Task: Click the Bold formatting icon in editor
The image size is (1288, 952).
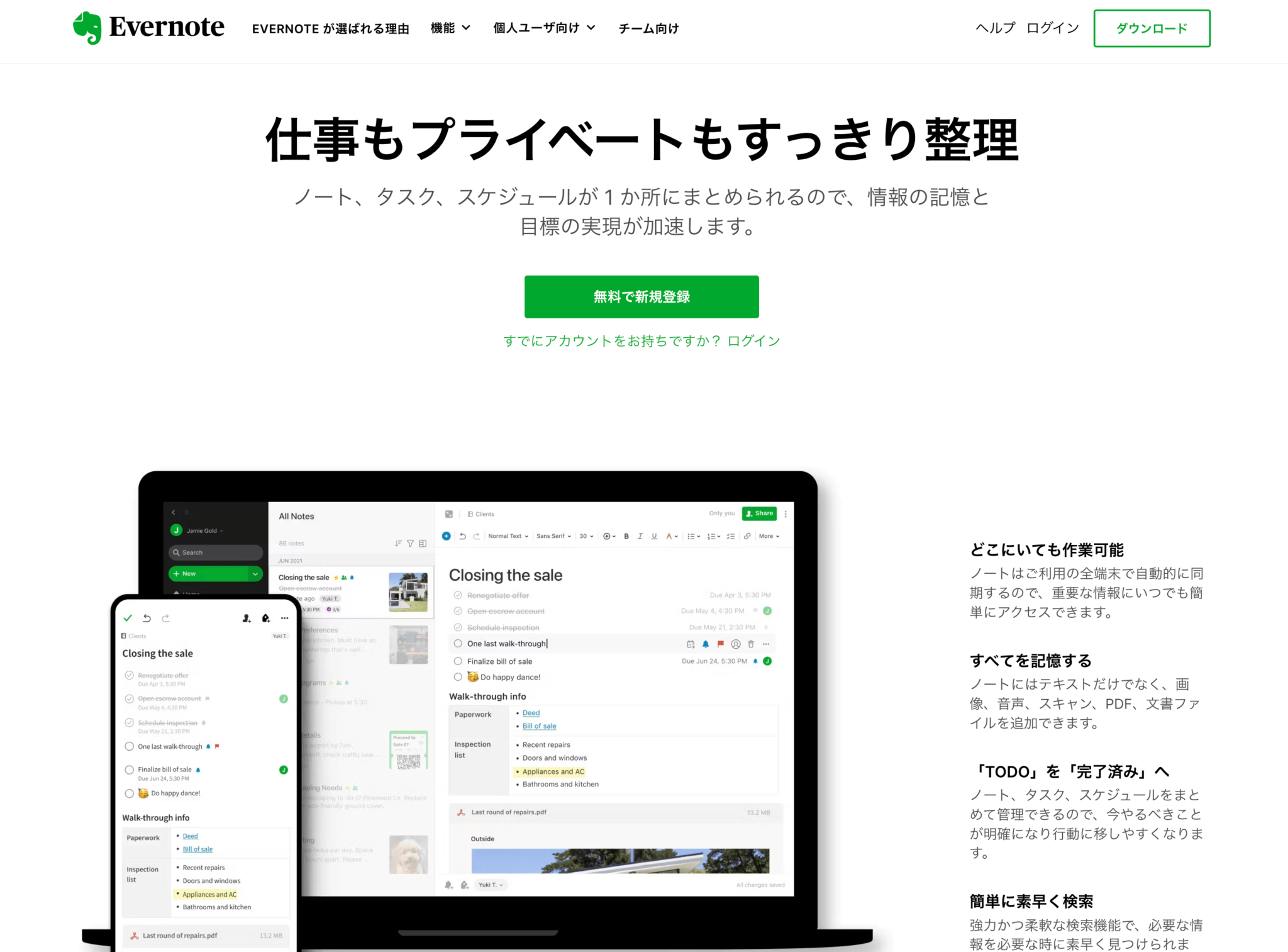Action: tap(626, 536)
